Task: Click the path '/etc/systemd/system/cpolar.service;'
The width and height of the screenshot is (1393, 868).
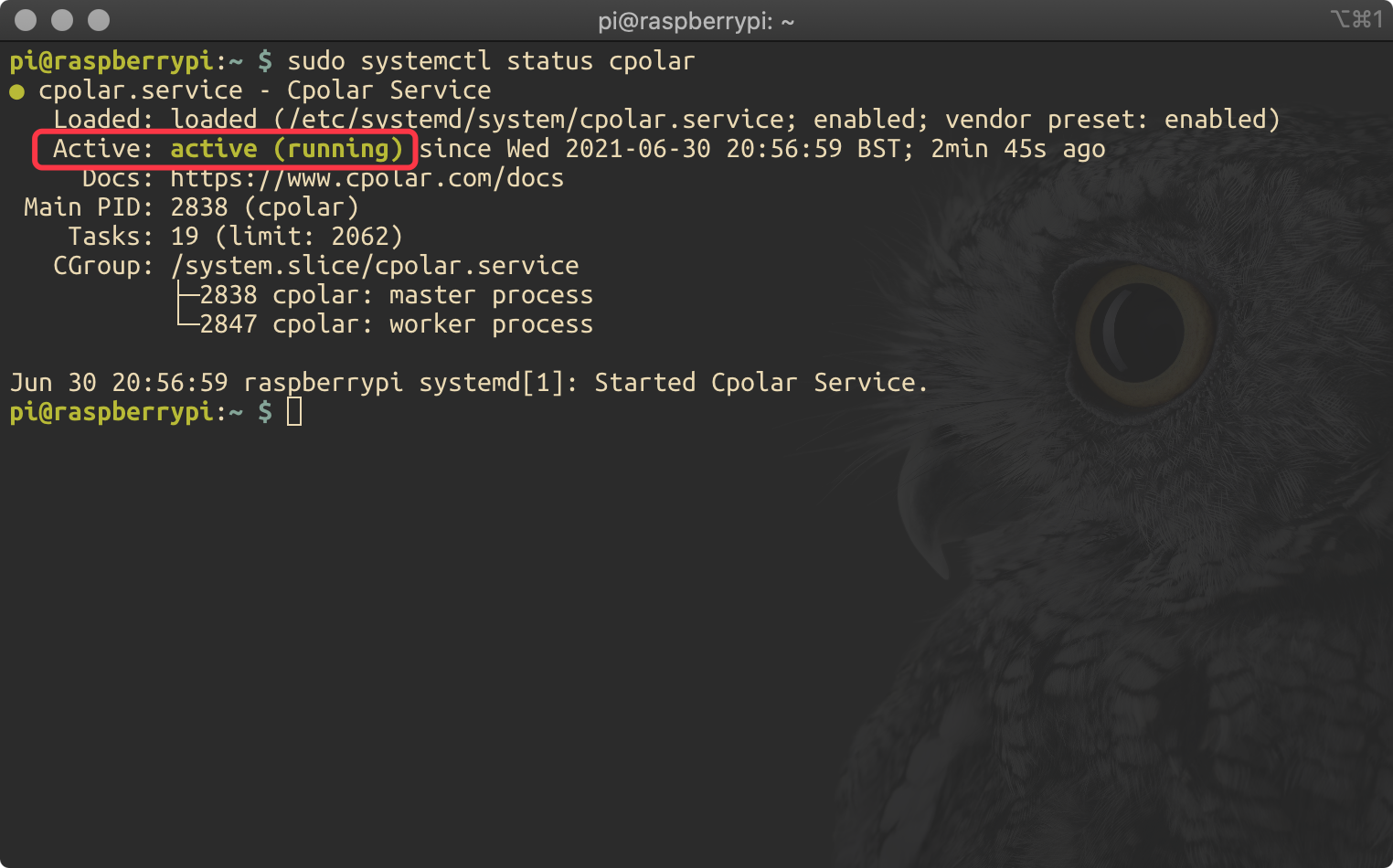Action: point(544,120)
